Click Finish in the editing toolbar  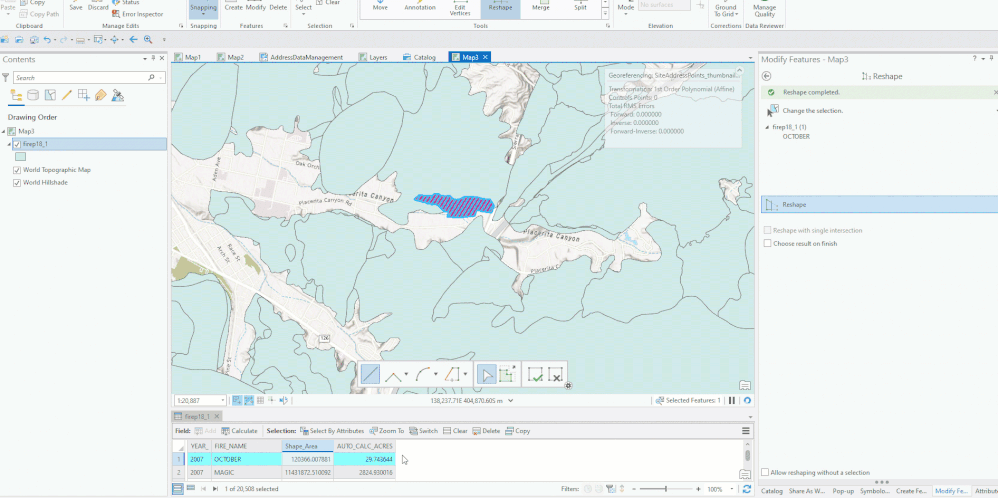coord(536,375)
